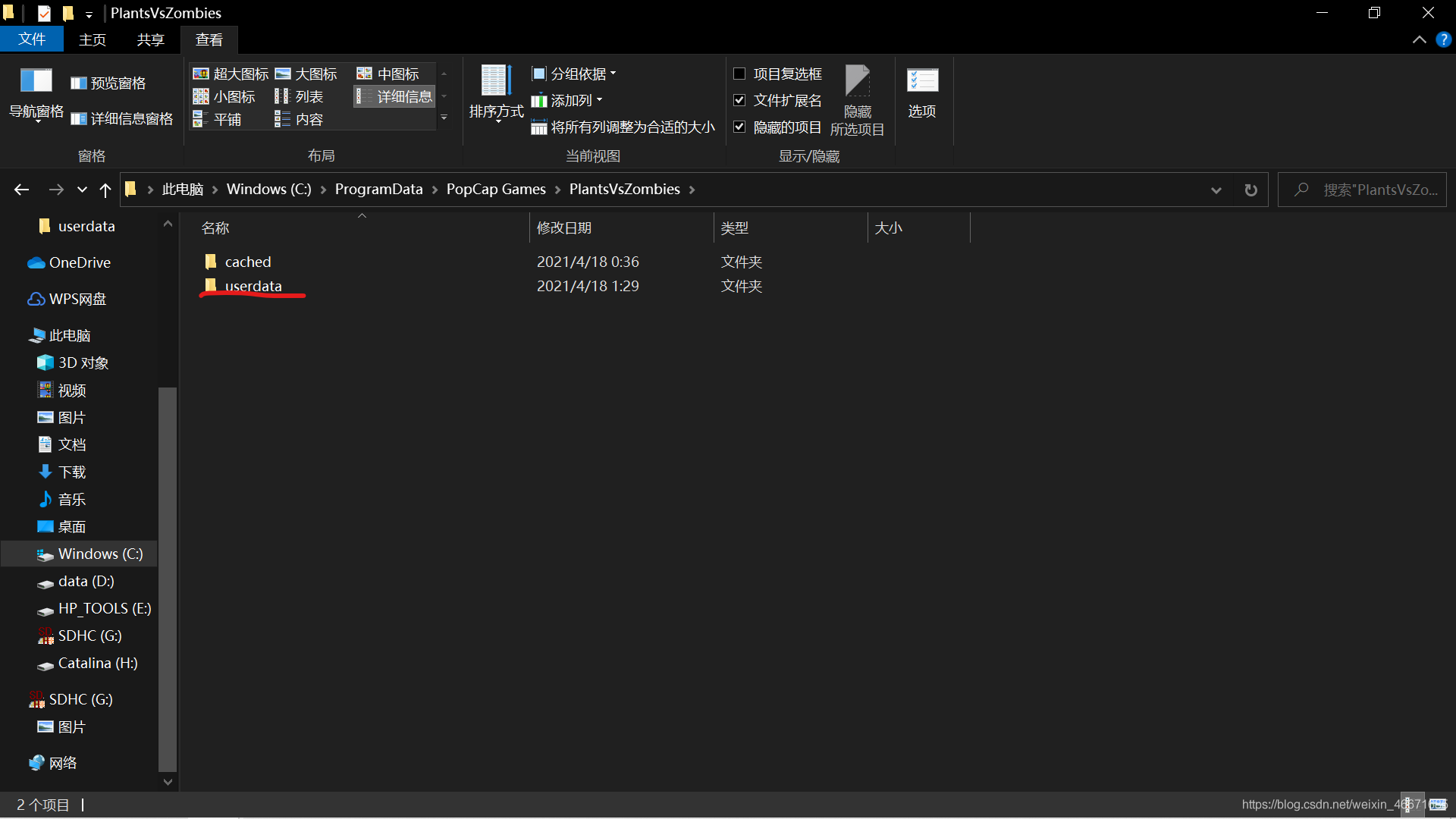Open userdata in the navigation pane
Screen dimensions: 1456x819
(86, 226)
